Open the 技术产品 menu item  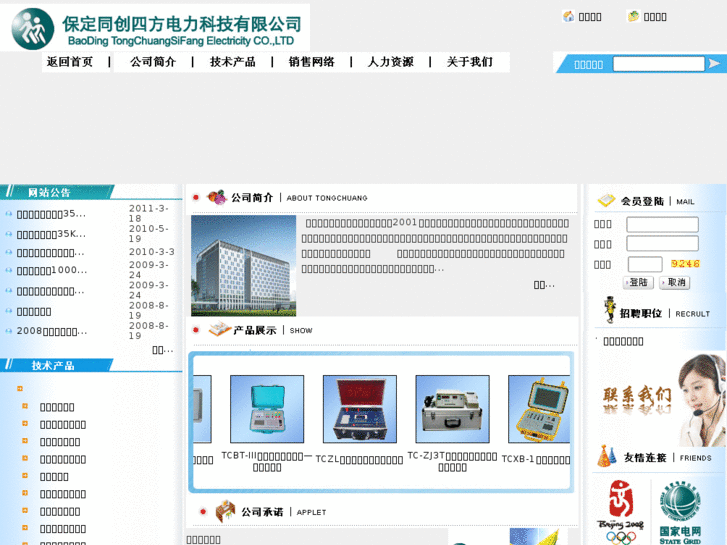click(x=232, y=62)
